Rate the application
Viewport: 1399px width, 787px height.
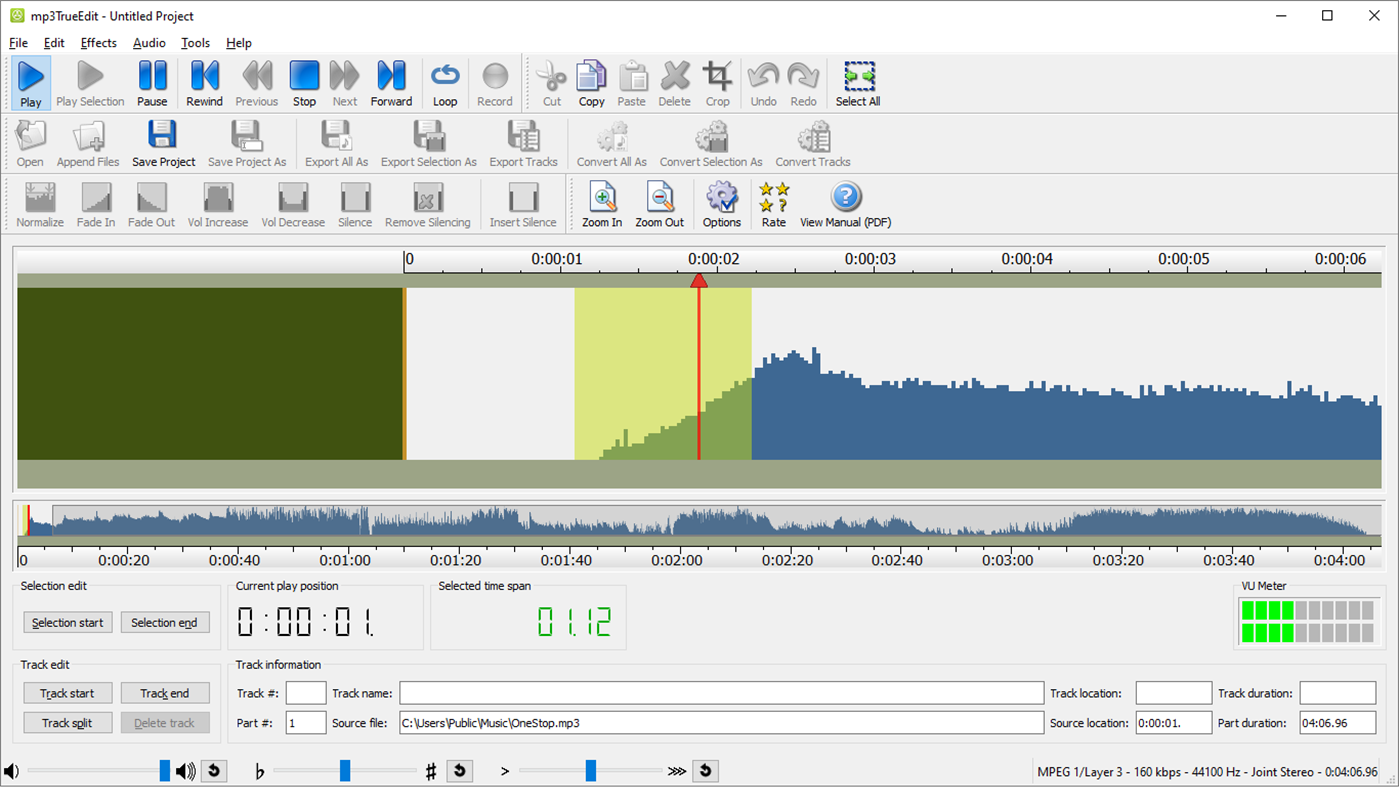pyautogui.click(x=773, y=203)
